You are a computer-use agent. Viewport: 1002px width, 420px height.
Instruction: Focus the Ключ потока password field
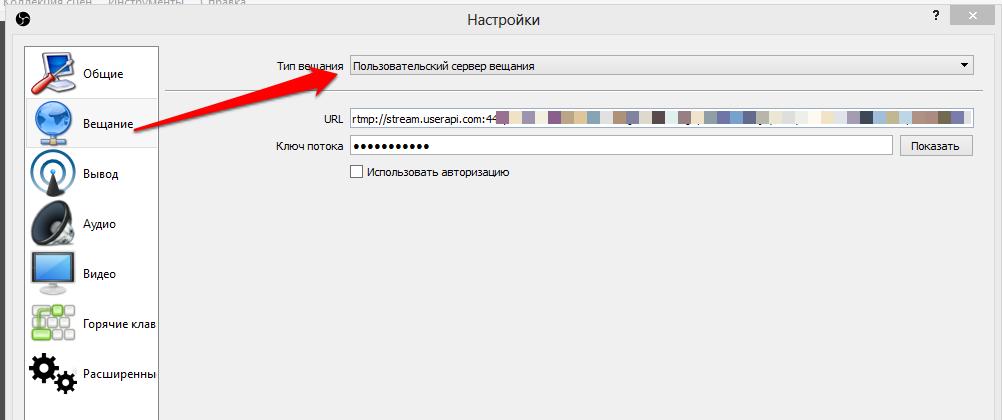point(620,146)
